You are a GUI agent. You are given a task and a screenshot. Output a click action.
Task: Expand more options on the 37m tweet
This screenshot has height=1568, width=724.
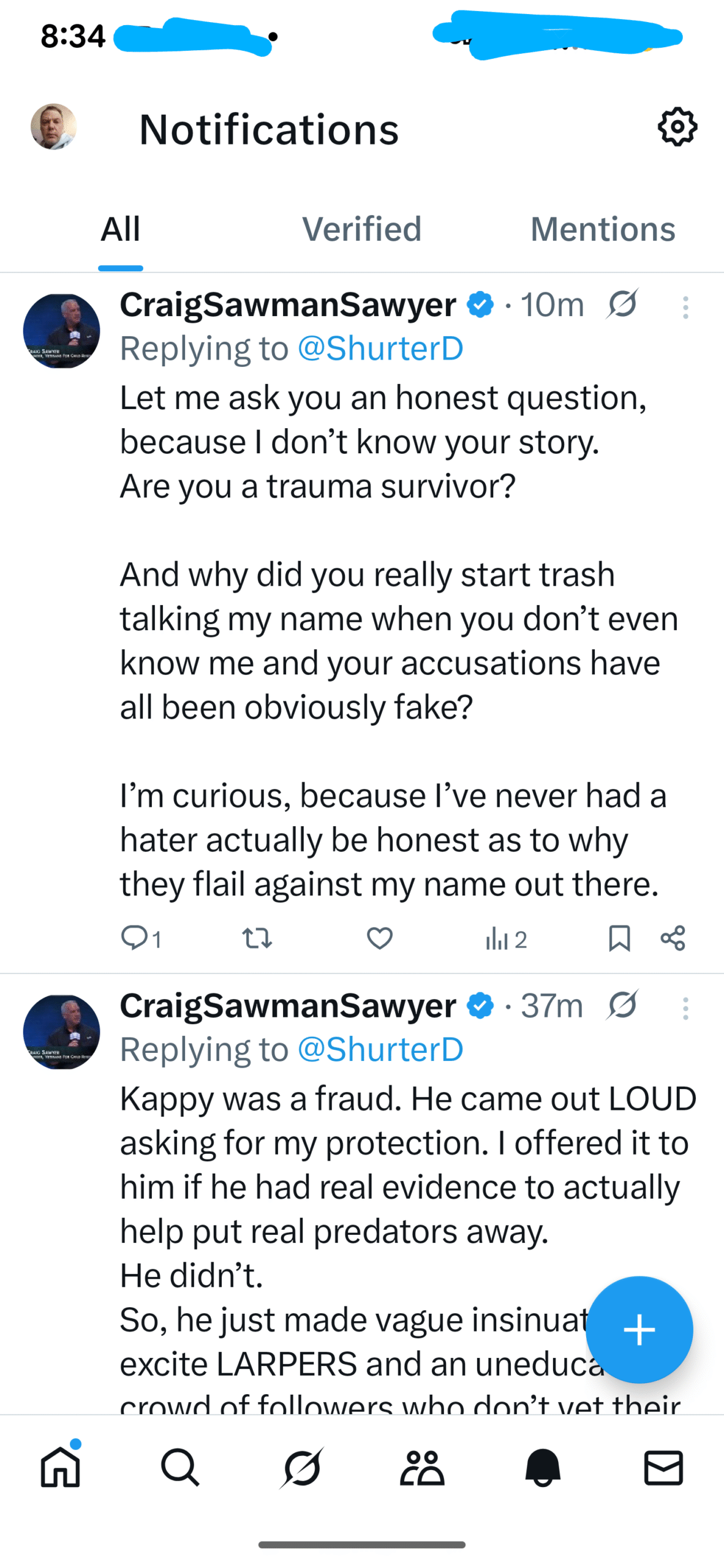tap(685, 1008)
